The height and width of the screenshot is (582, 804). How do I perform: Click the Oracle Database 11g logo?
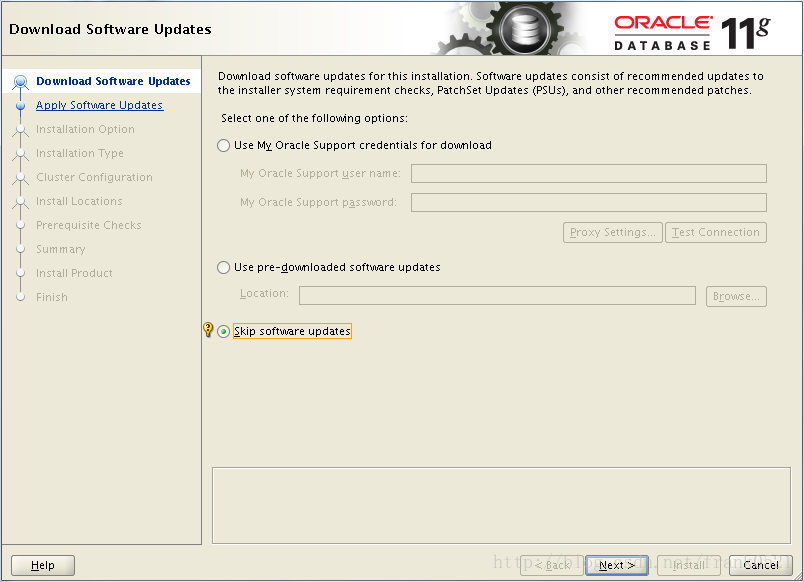(692, 33)
